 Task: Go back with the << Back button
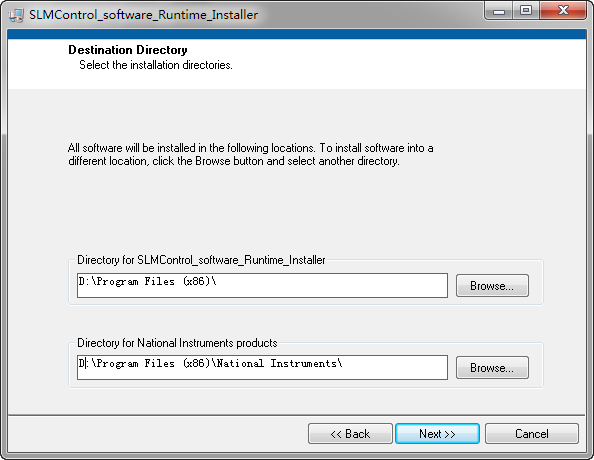tap(350, 433)
